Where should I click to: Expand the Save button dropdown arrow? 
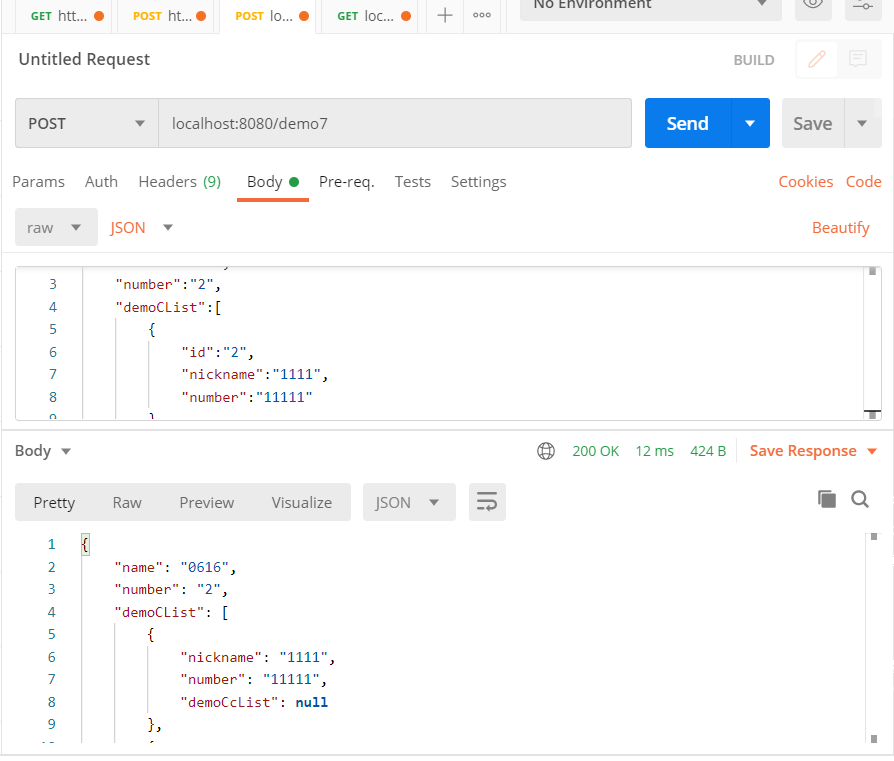pyautogui.click(x=862, y=123)
